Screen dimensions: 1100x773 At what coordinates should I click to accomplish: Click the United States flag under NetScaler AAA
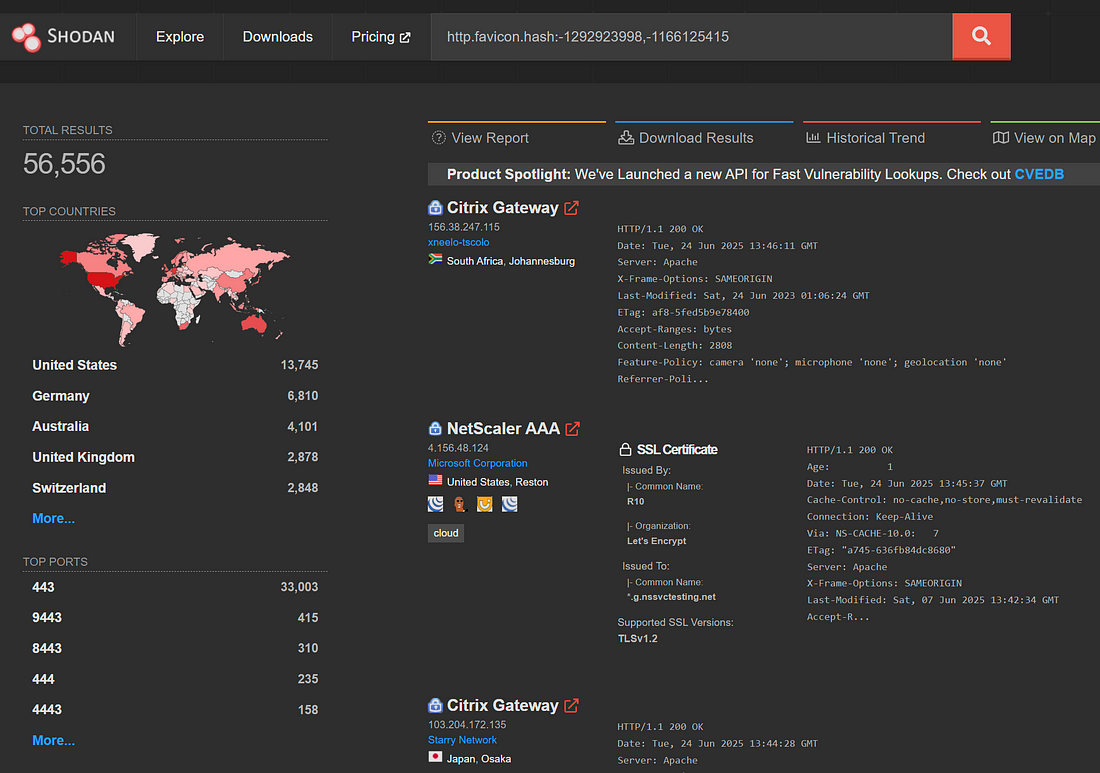point(435,481)
